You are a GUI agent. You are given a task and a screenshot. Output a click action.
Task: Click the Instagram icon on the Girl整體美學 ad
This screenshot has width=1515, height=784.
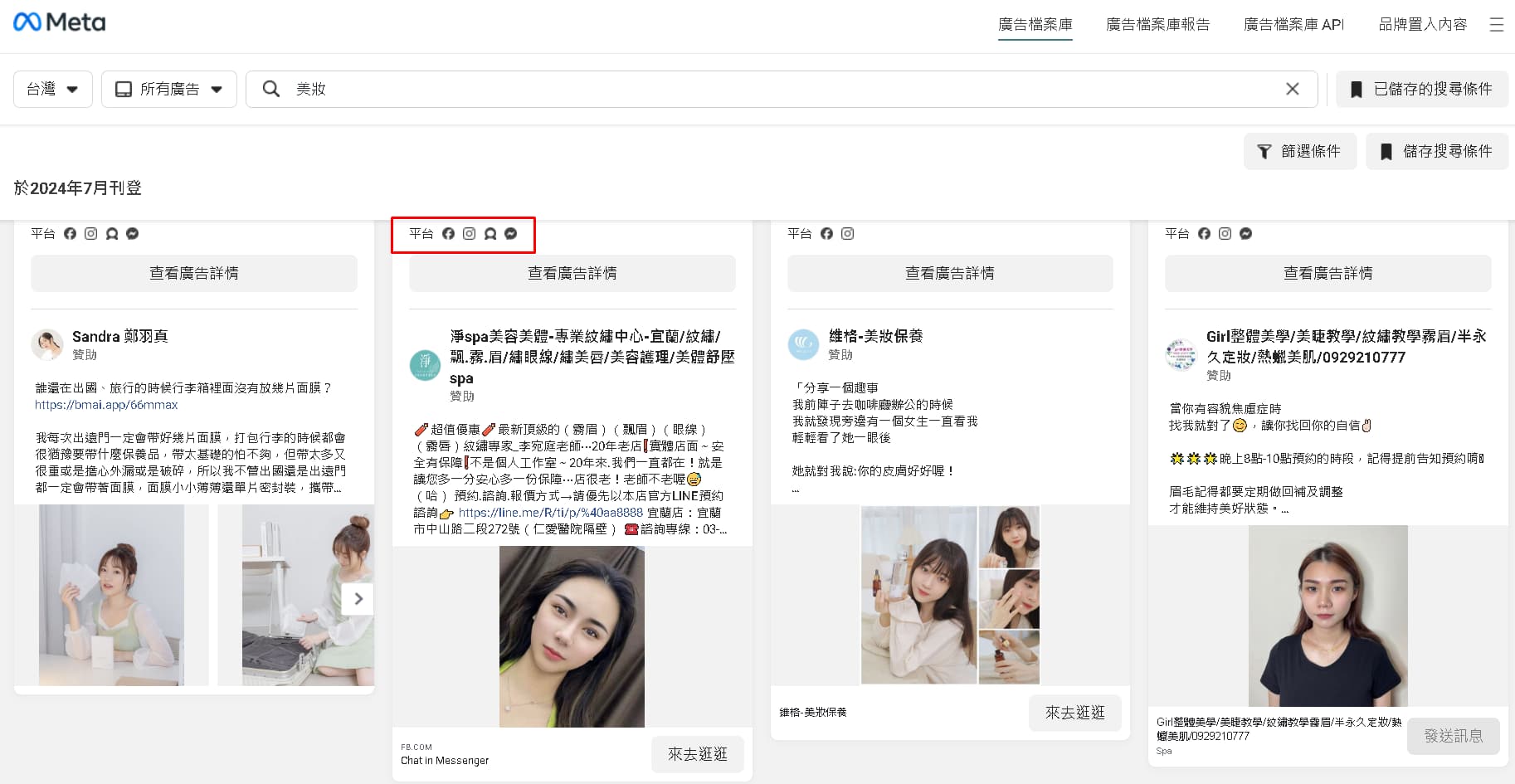[1225, 234]
